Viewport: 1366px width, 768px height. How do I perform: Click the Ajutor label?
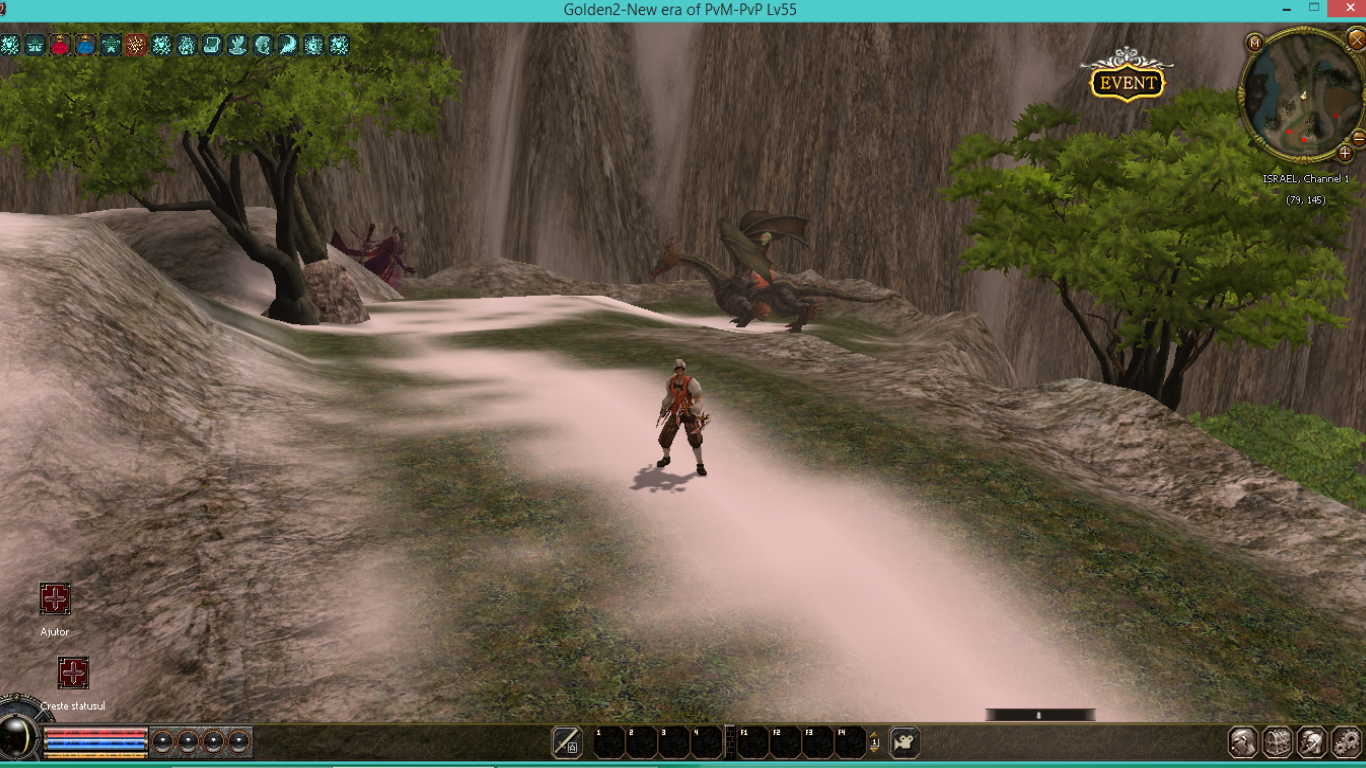(x=55, y=632)
